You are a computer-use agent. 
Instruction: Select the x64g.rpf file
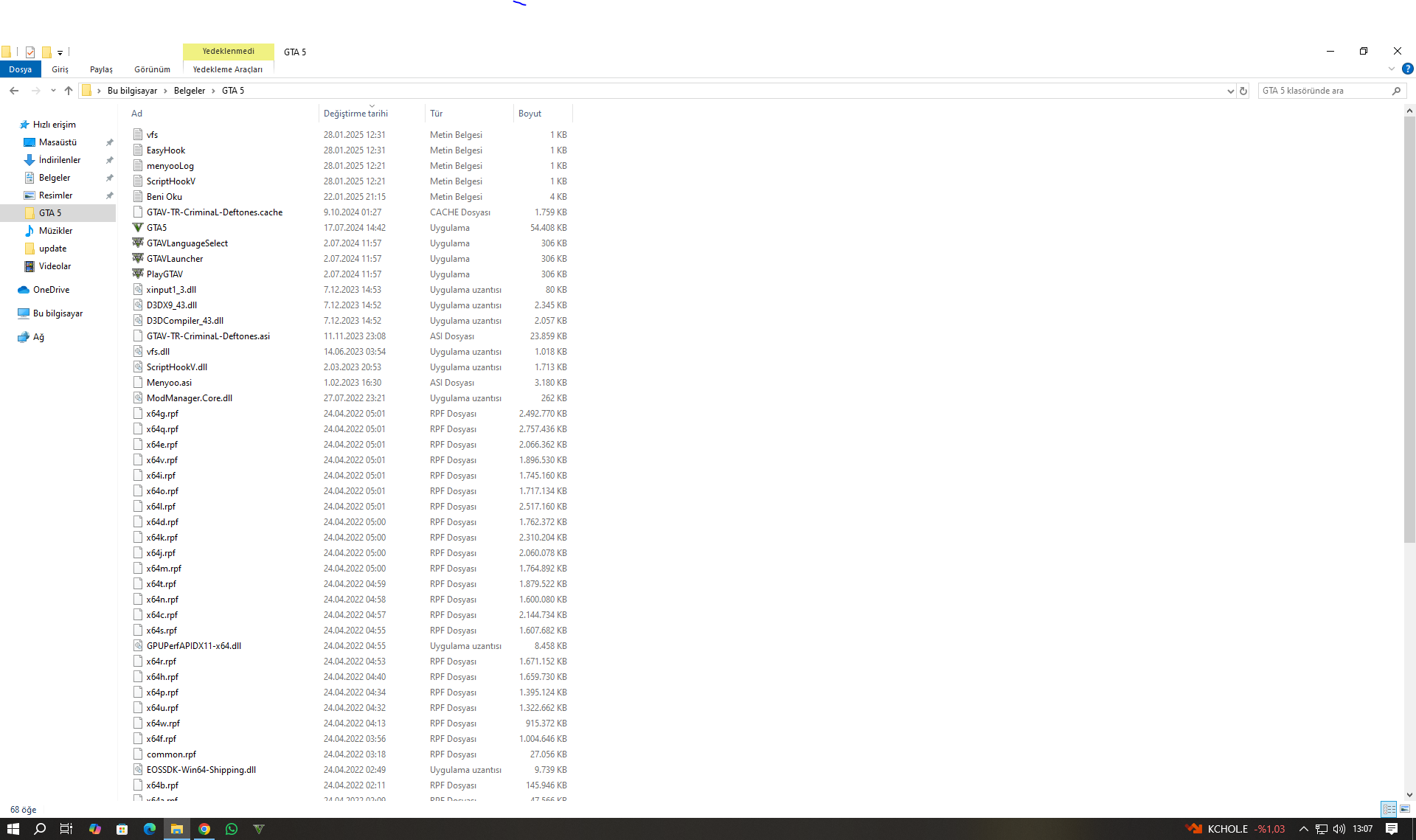point(162,414)
